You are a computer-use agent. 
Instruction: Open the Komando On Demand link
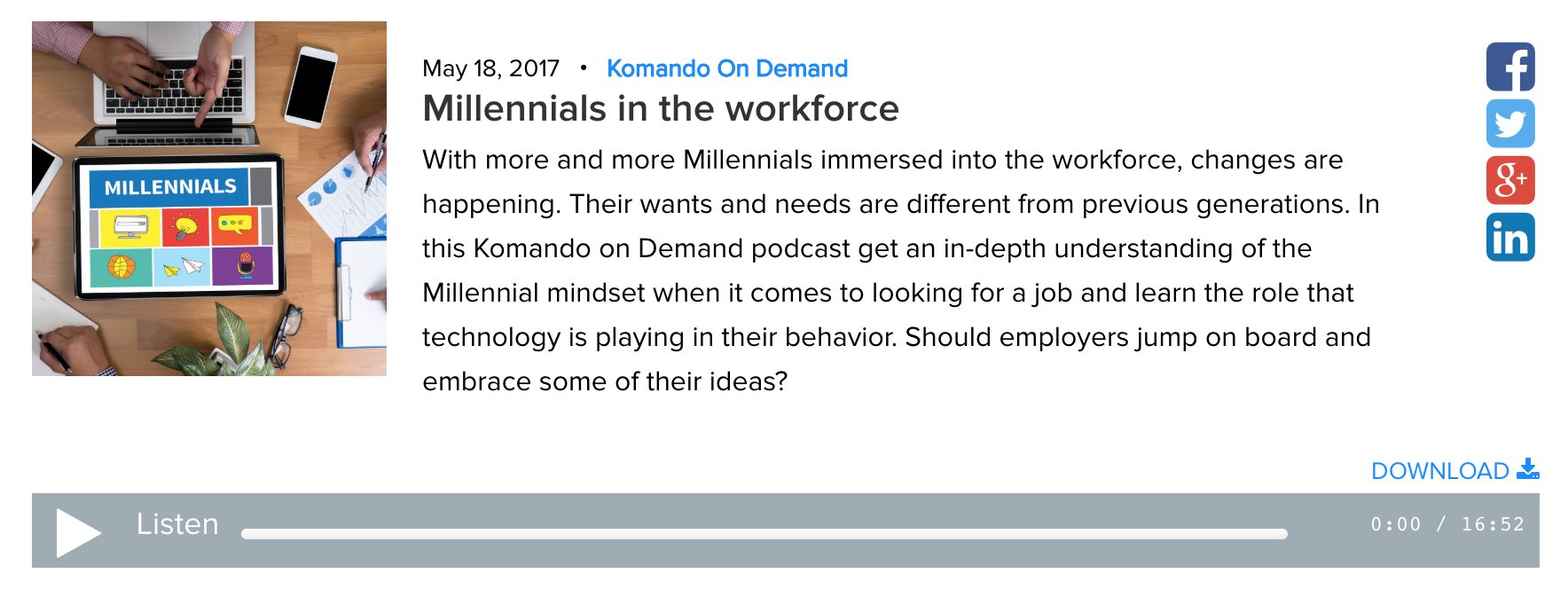pos(727,68)
